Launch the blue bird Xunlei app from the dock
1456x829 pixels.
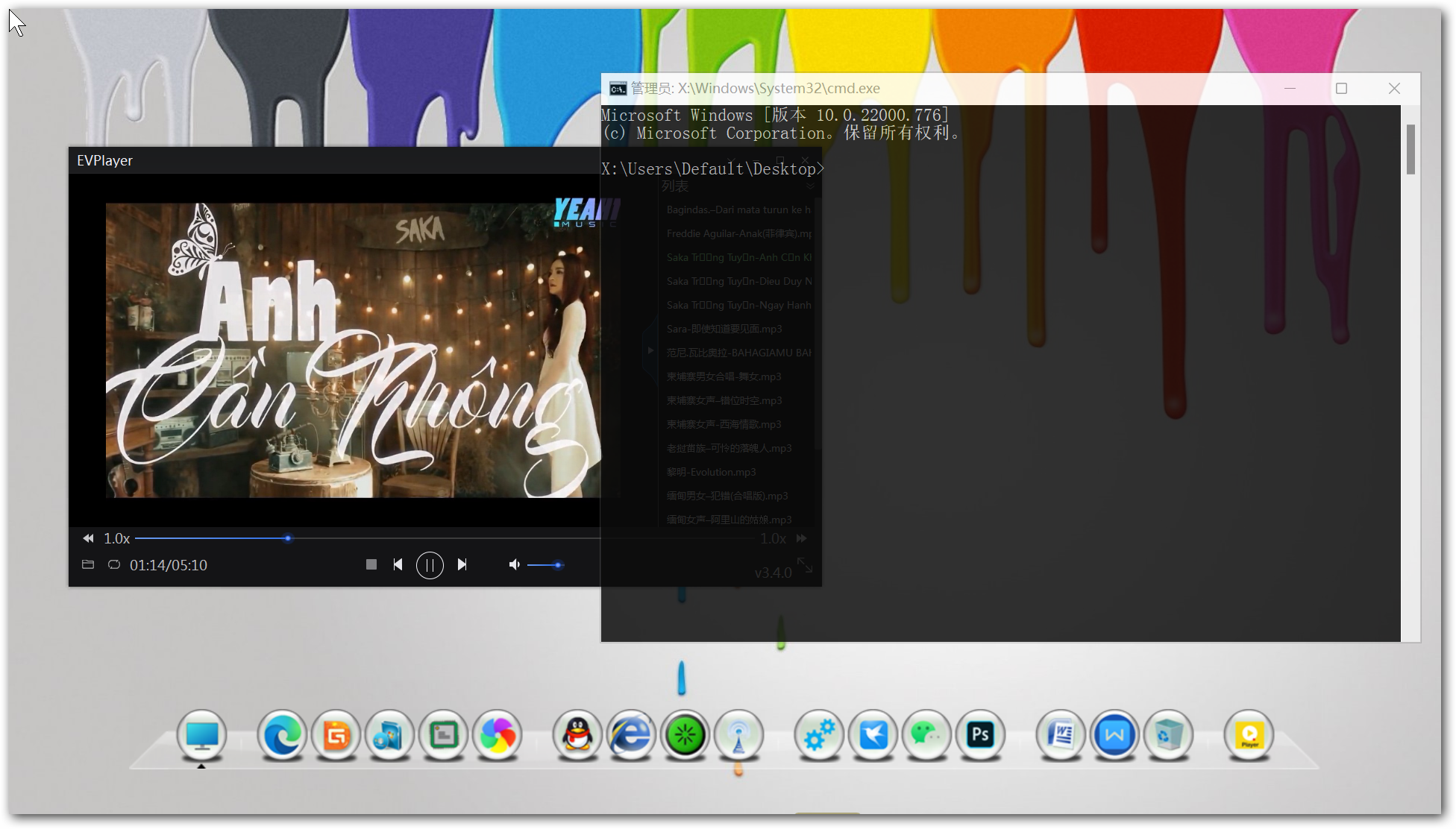873,735
